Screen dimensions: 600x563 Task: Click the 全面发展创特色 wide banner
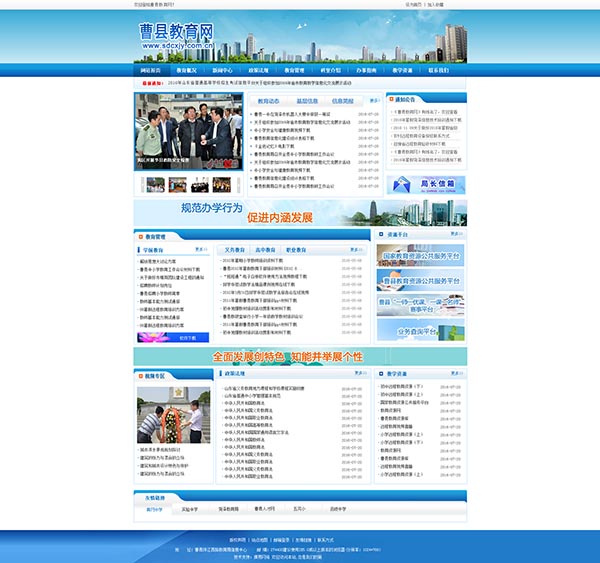[300, 356]
